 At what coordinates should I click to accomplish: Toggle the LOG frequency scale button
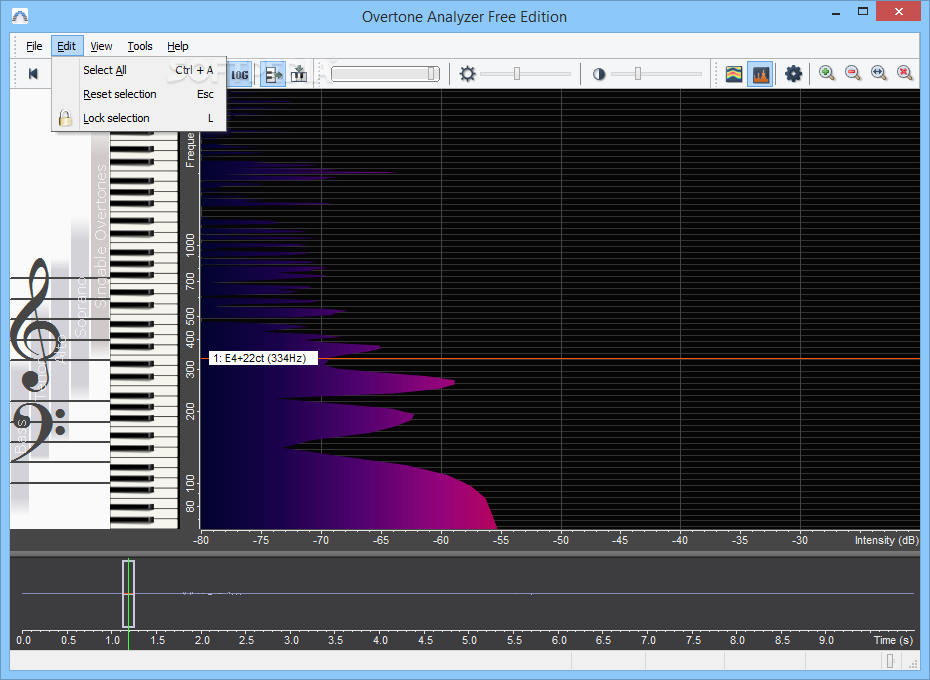pyautogui.click(x=240, y=74)
